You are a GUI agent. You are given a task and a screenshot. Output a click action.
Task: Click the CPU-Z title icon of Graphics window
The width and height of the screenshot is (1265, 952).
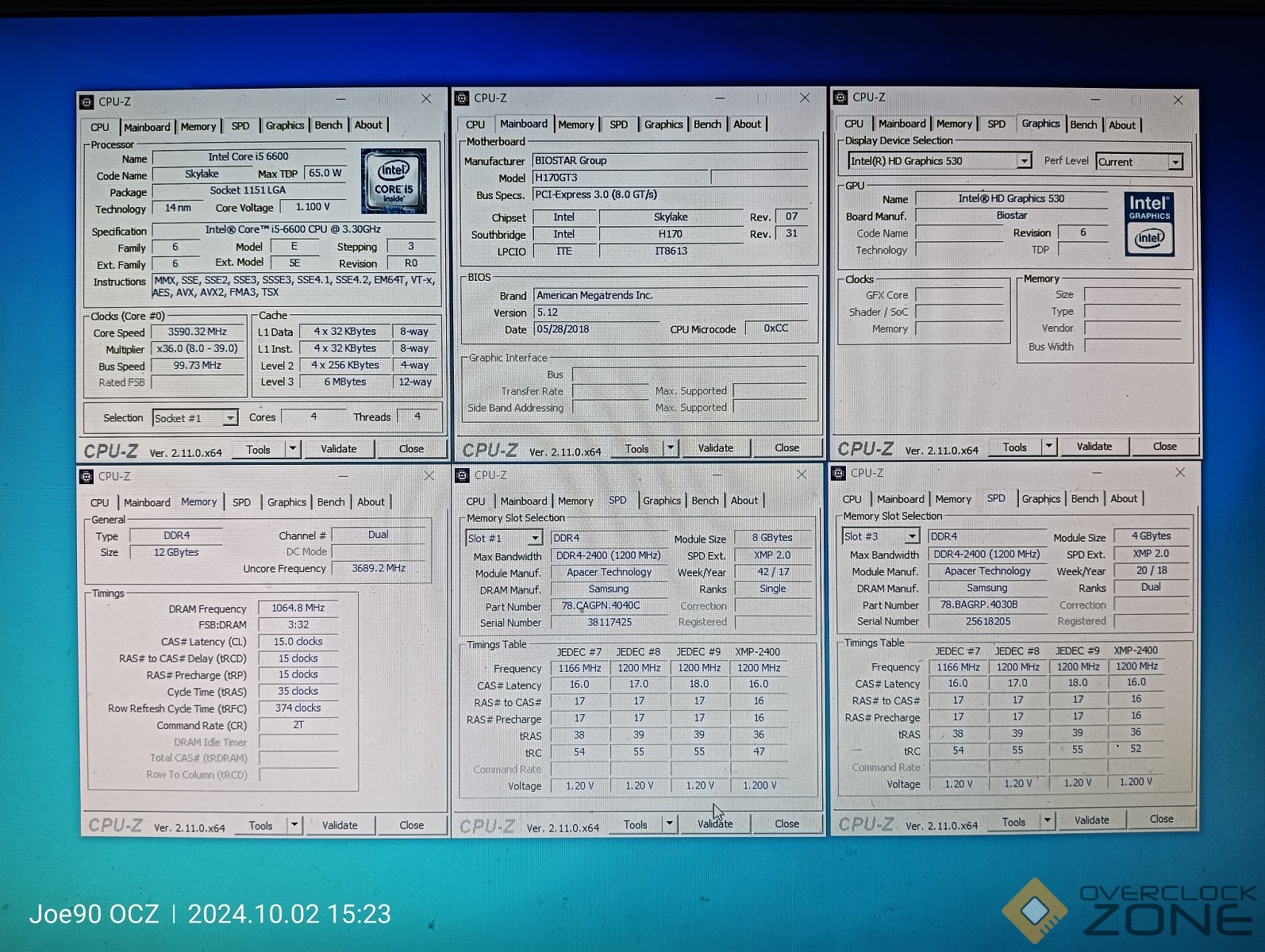[x=840, y=98]
